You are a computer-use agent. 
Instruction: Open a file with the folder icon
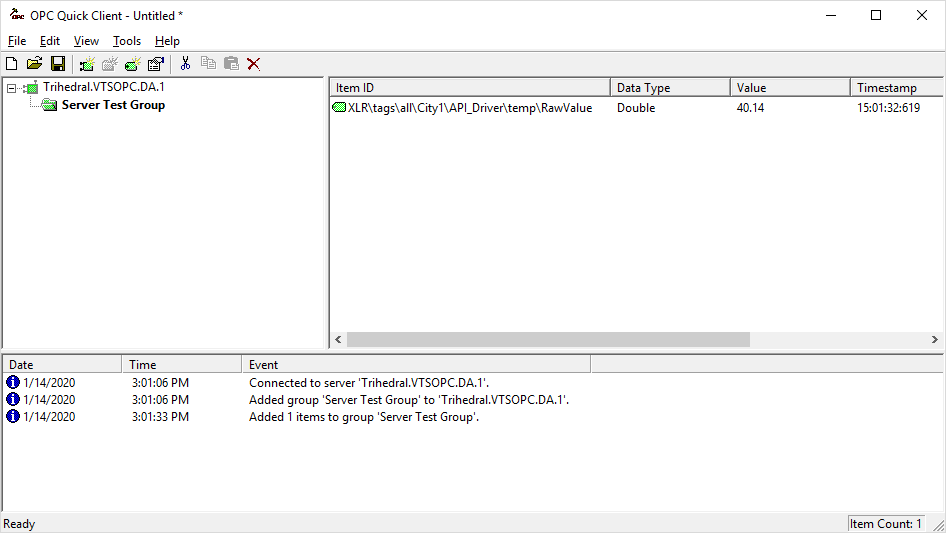(x=34, y=63)
